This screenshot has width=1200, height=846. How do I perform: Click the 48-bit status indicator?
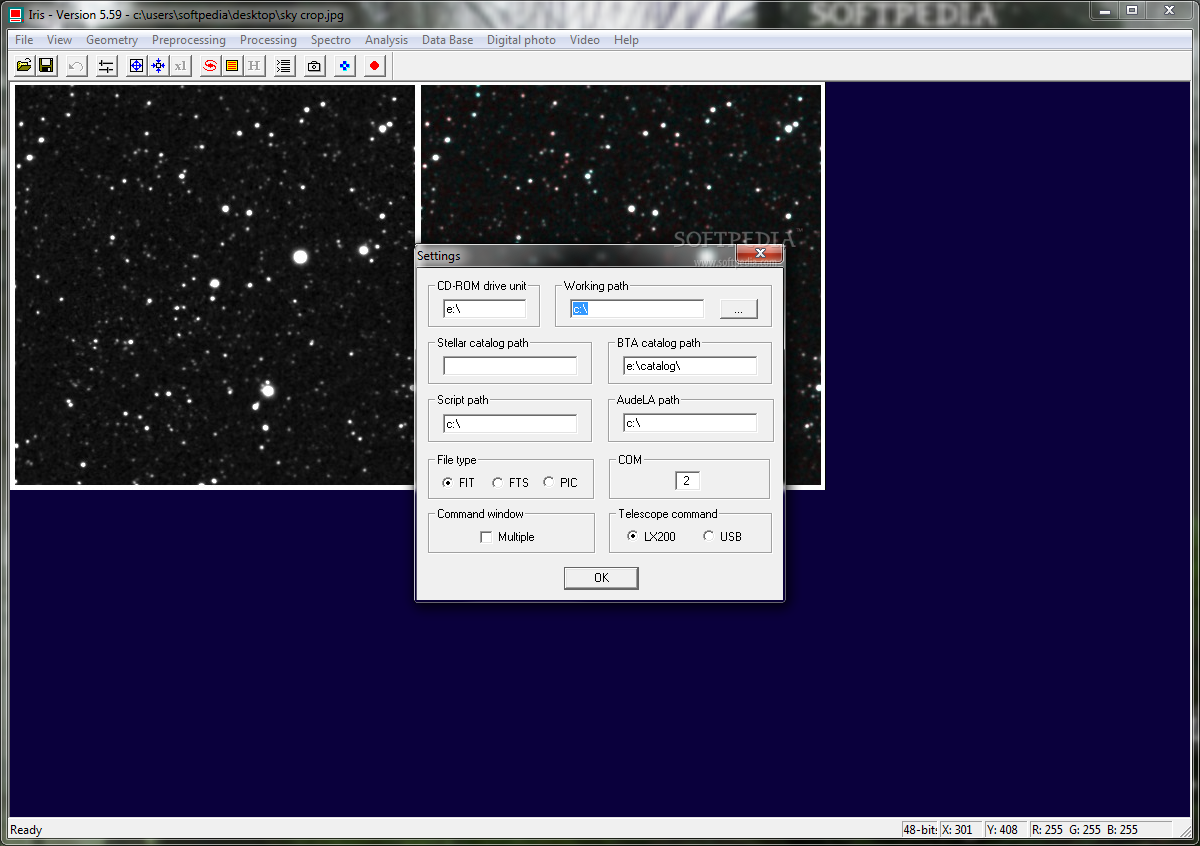pyautogui.click(x=920, y=830)
